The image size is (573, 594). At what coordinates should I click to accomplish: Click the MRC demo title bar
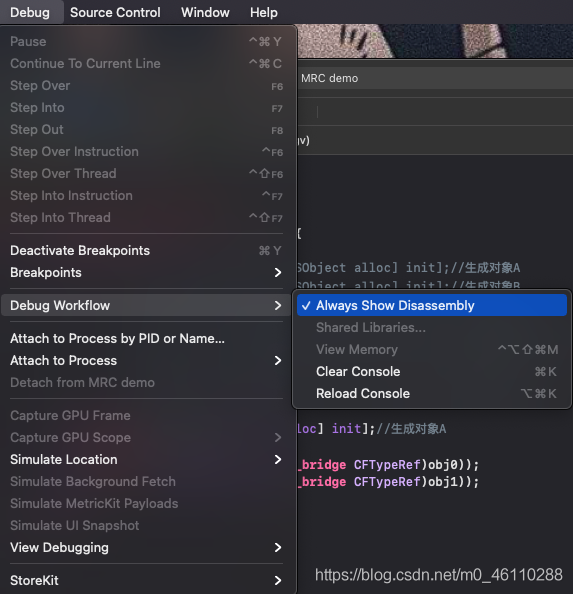(x=435, y=78)
